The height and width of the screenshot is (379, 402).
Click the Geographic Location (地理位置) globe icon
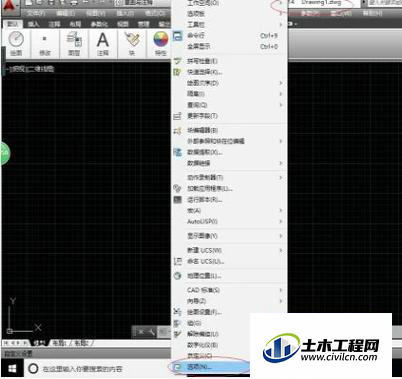[177, 276]
